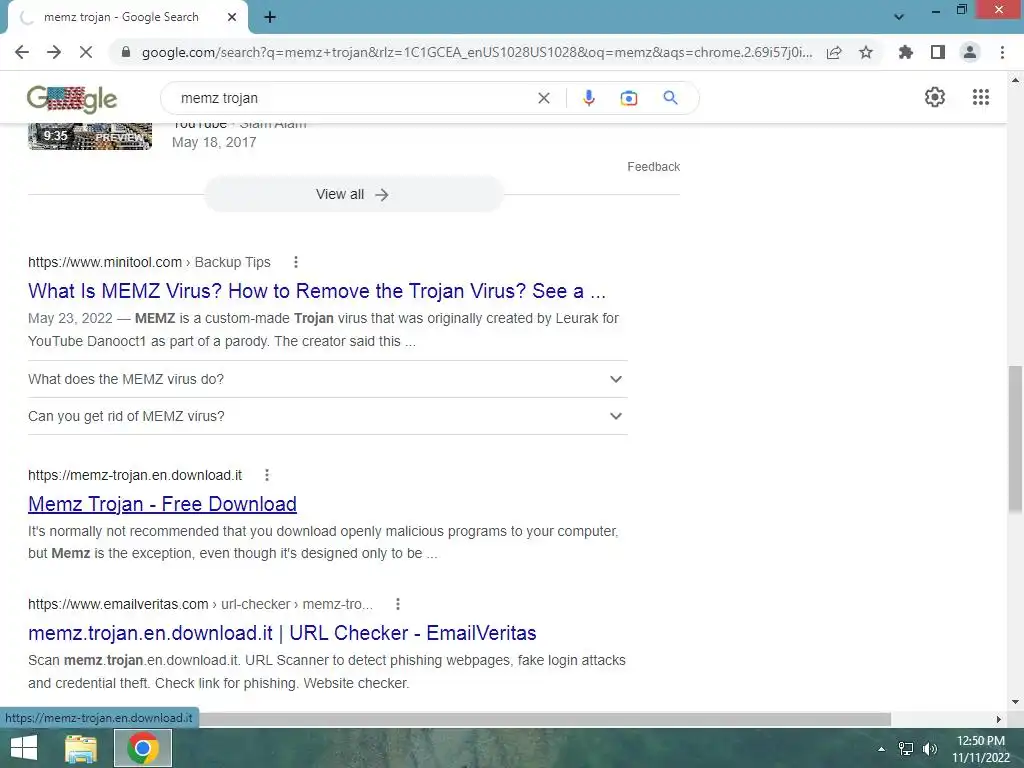Screen dimensions: 1024x768
Task: Start voice search with the microphone
Action: [588, 98]
